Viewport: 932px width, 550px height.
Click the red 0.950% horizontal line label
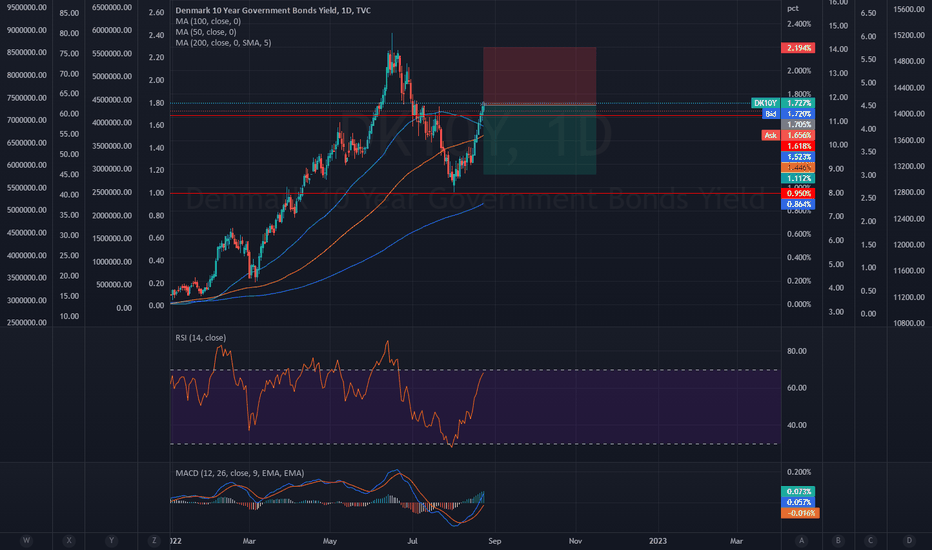[798, 193]
